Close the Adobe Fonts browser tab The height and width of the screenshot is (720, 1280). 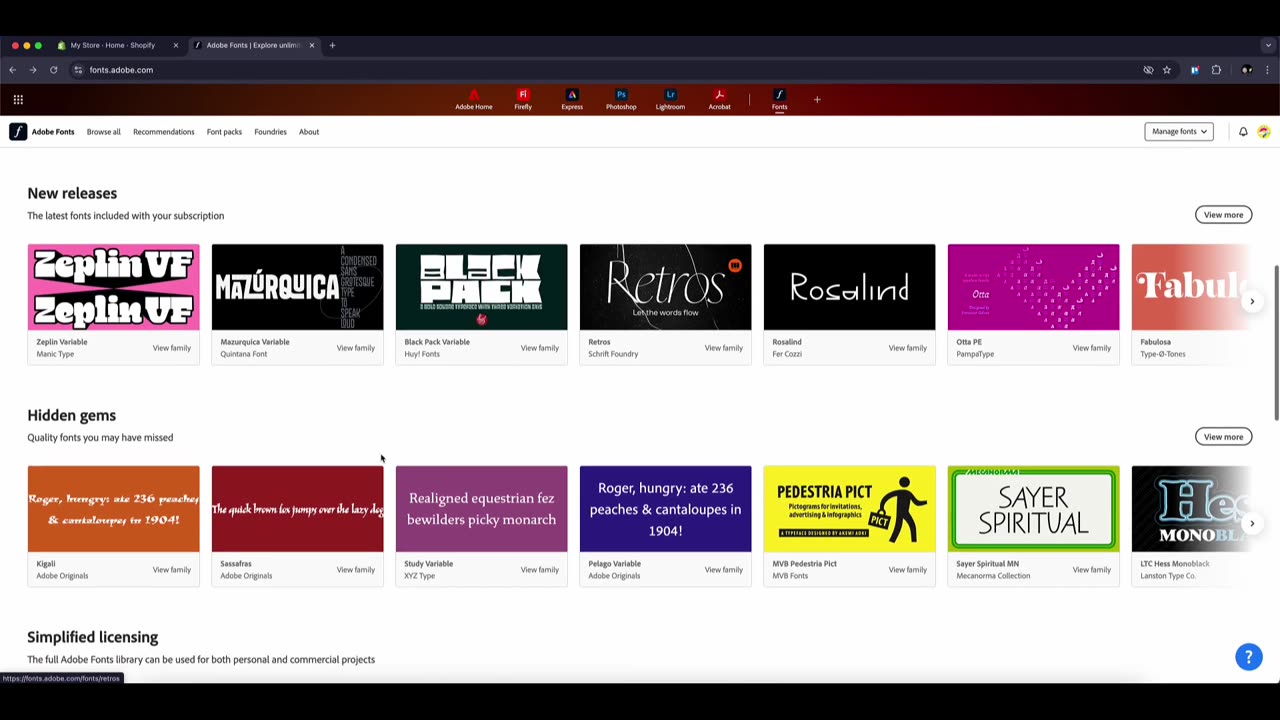[311, 45]
